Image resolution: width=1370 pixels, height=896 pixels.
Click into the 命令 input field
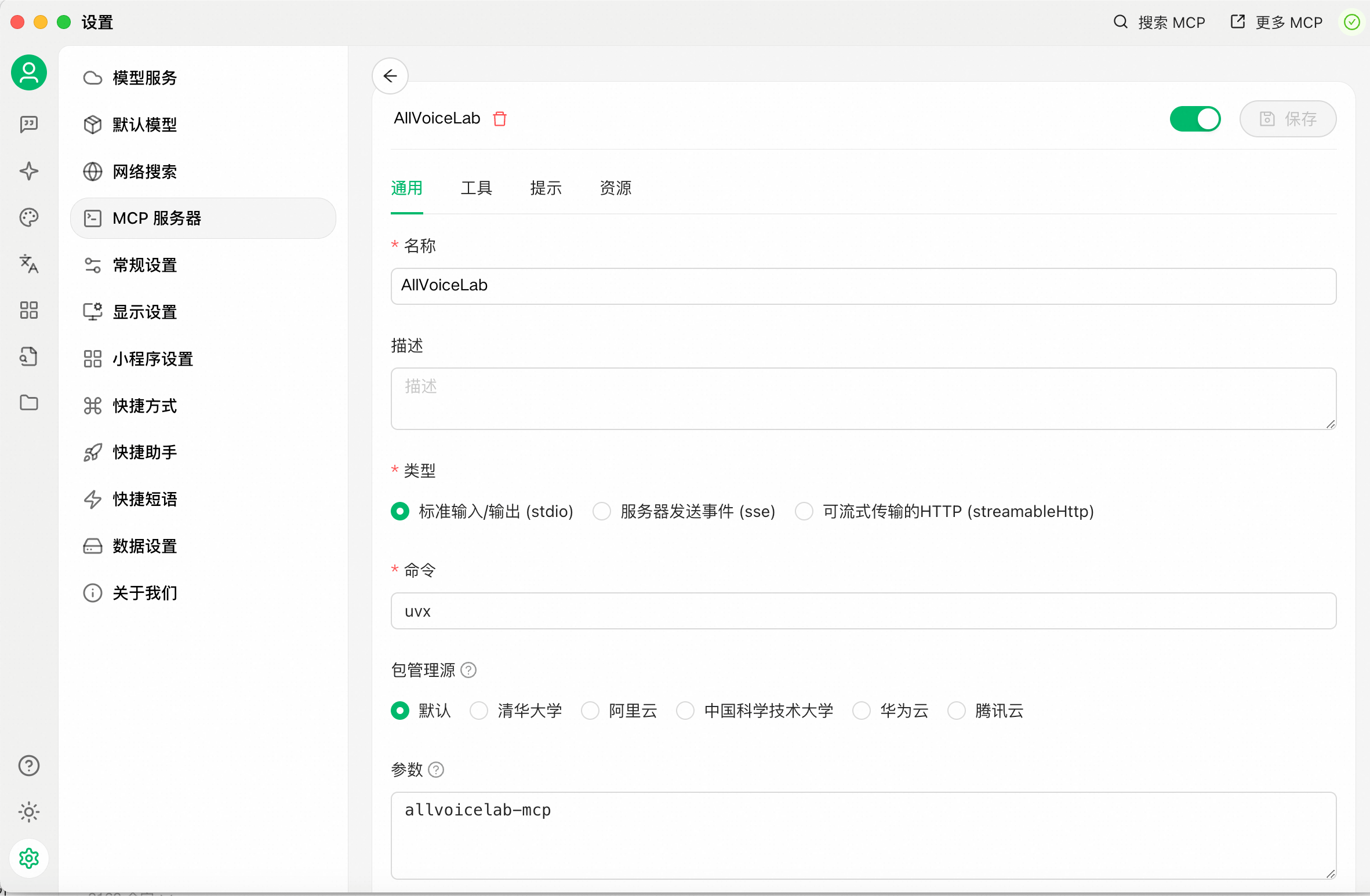[x=863, y=611]
